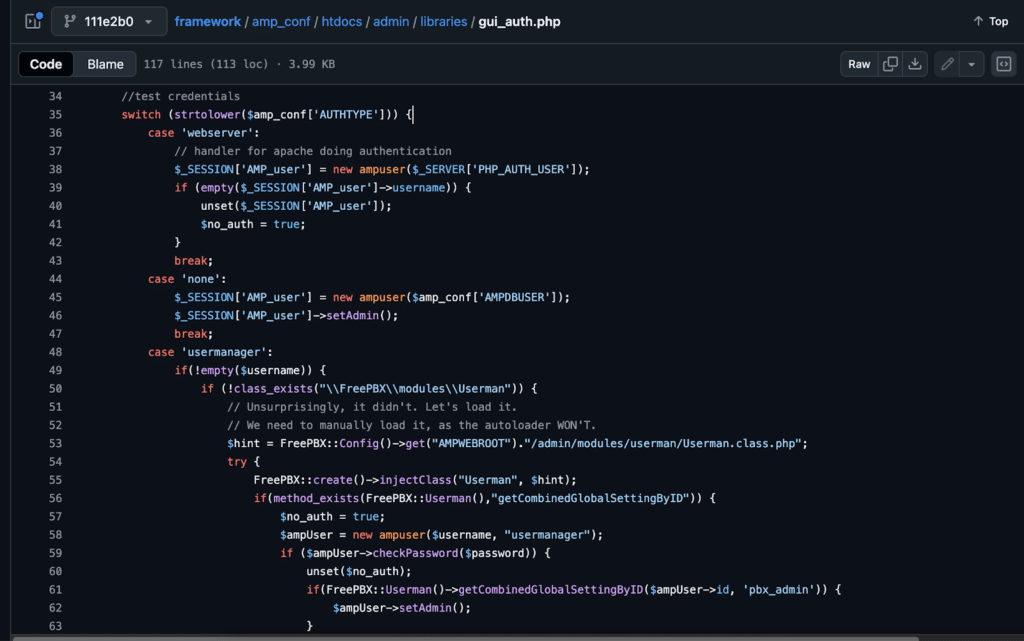Download the raw file icon

point(915,64)
